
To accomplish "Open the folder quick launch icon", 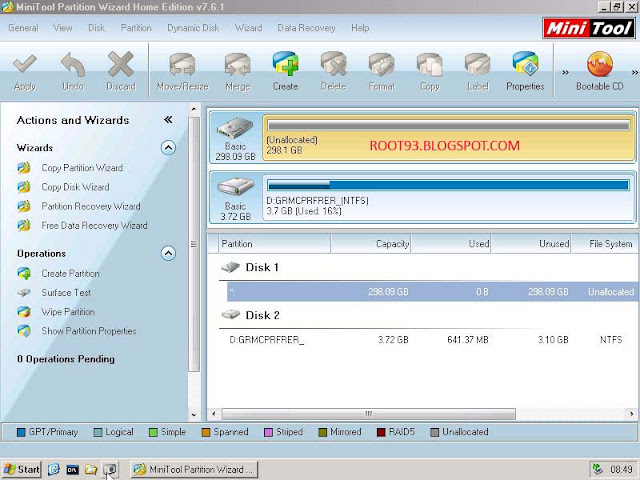I will (x=91, y=470).
